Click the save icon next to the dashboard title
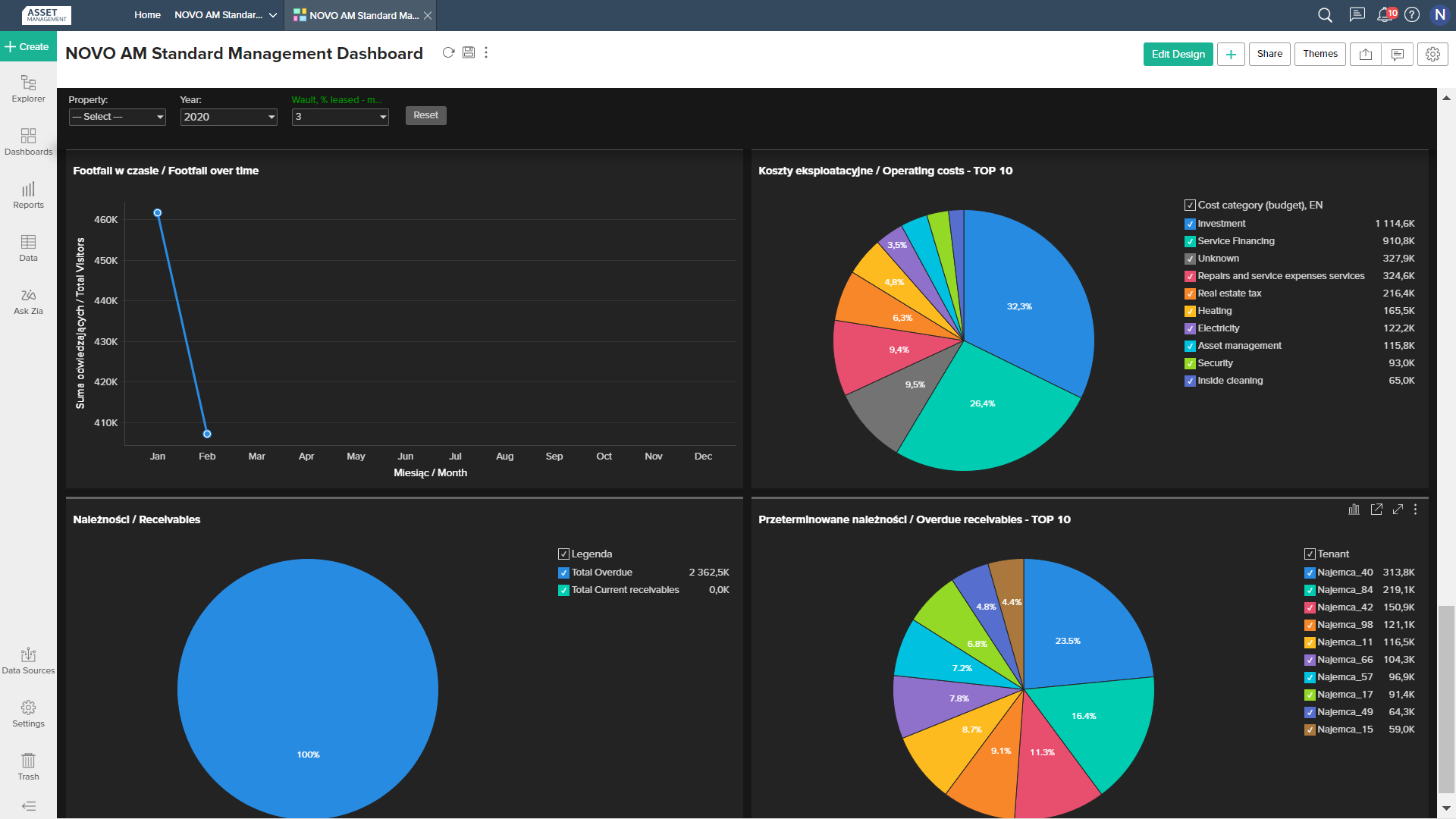Screen dimensions: 1456x819 pos(469,52)
